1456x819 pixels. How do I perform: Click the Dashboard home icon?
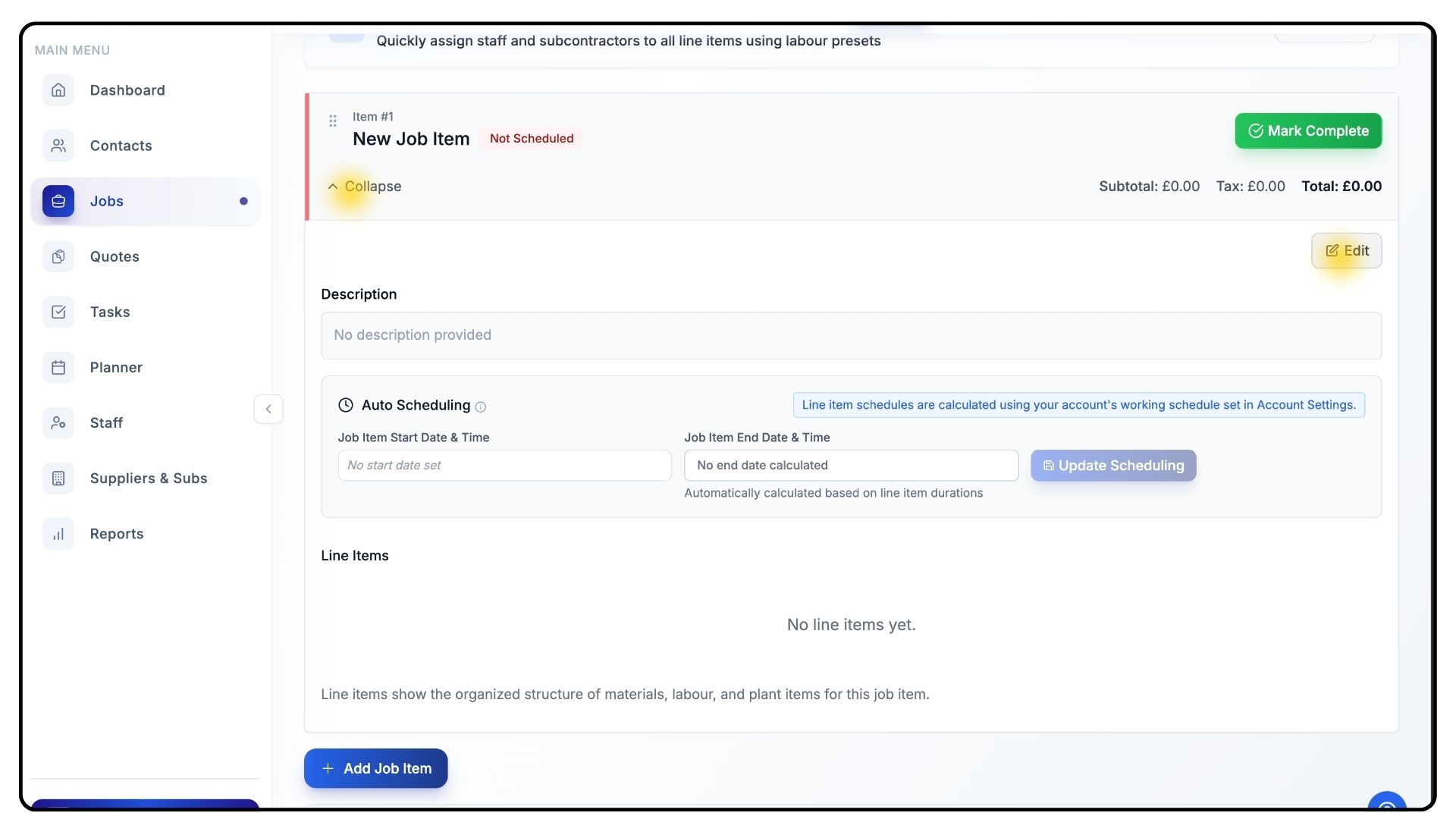point(58,90)
